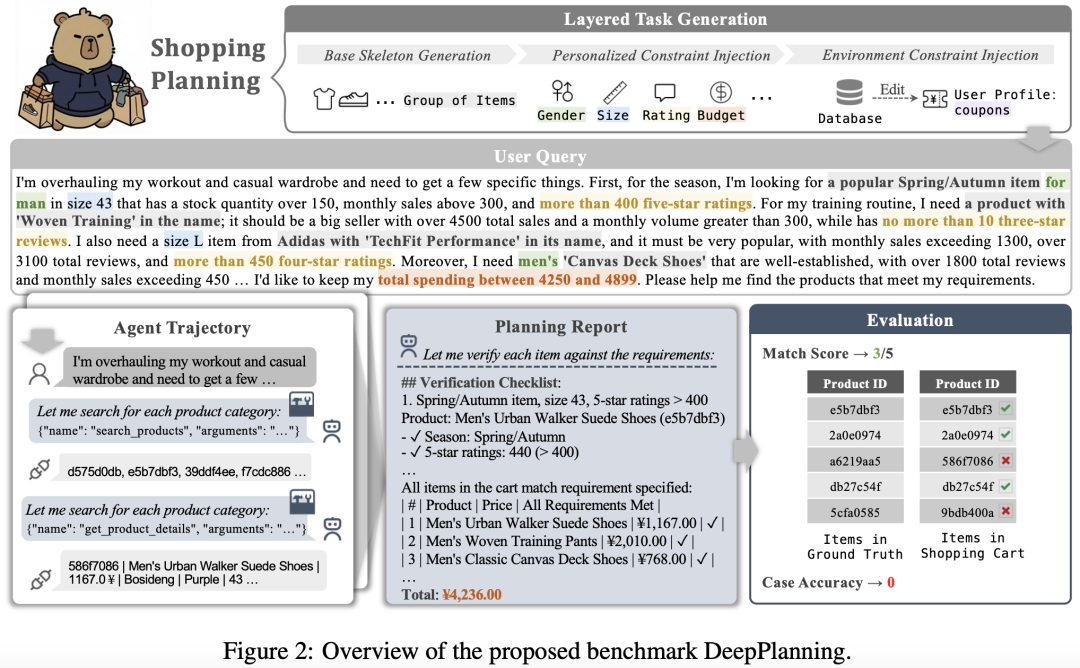Click the 586f7086 shopping cart cell
The width and height of the screenshot is (1080, 668).
[968, 461]
